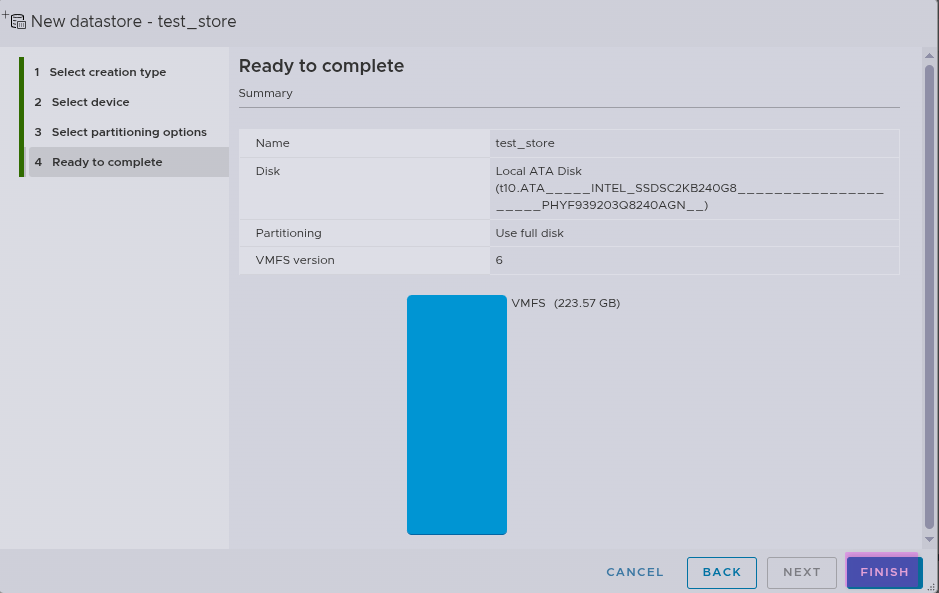Click the VMFS (223.57 GB) label

566,303
